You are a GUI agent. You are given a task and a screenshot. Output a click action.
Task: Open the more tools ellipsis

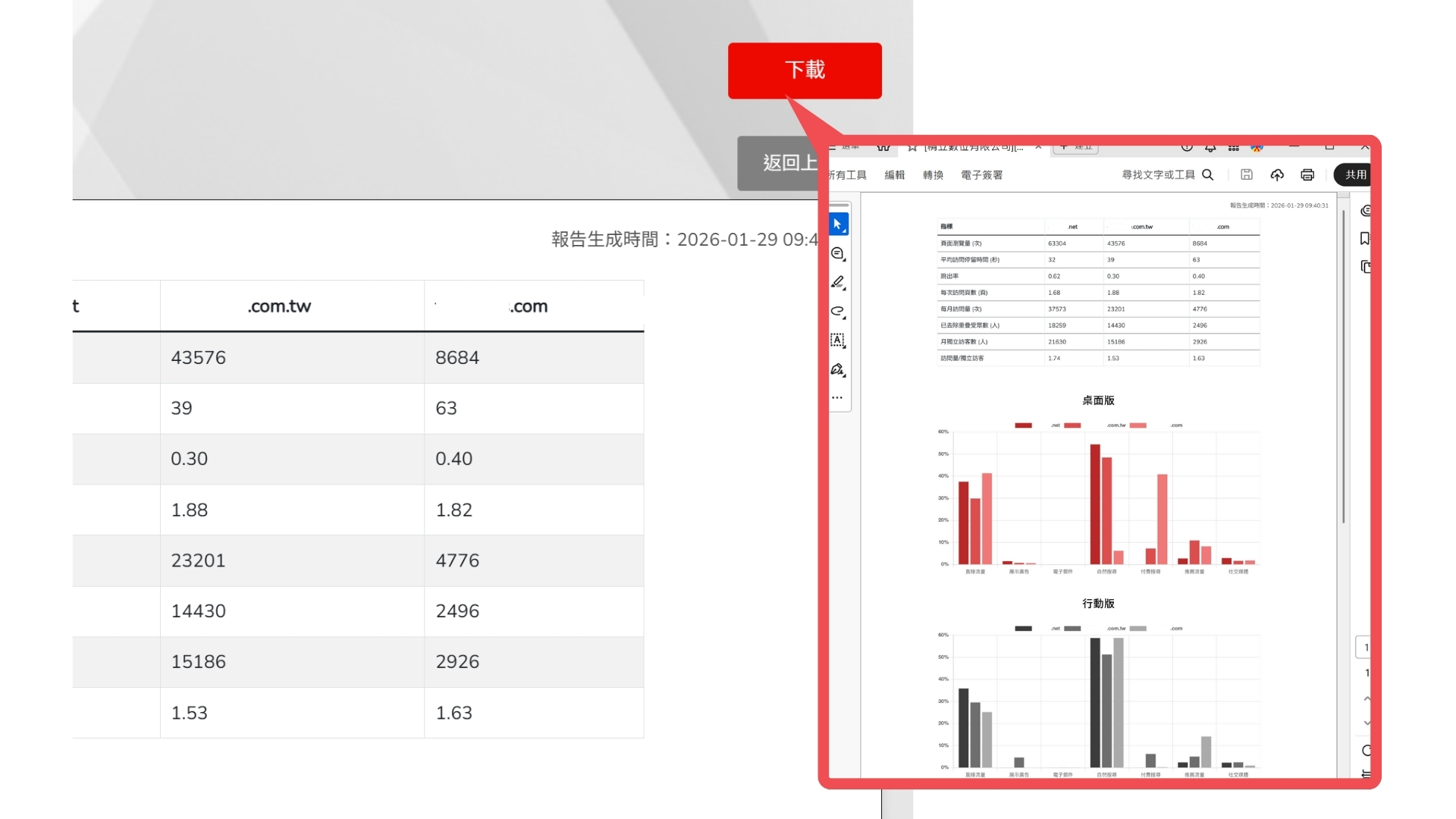click(x=837, y=397)
